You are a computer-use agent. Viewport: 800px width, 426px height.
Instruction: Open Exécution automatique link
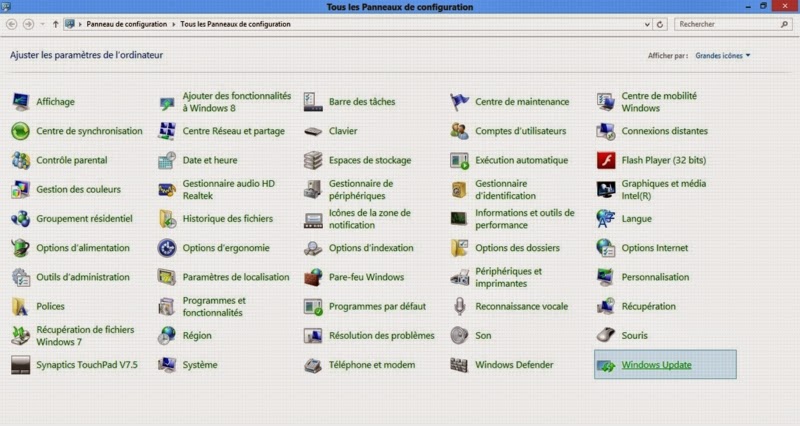coord(521,160)
